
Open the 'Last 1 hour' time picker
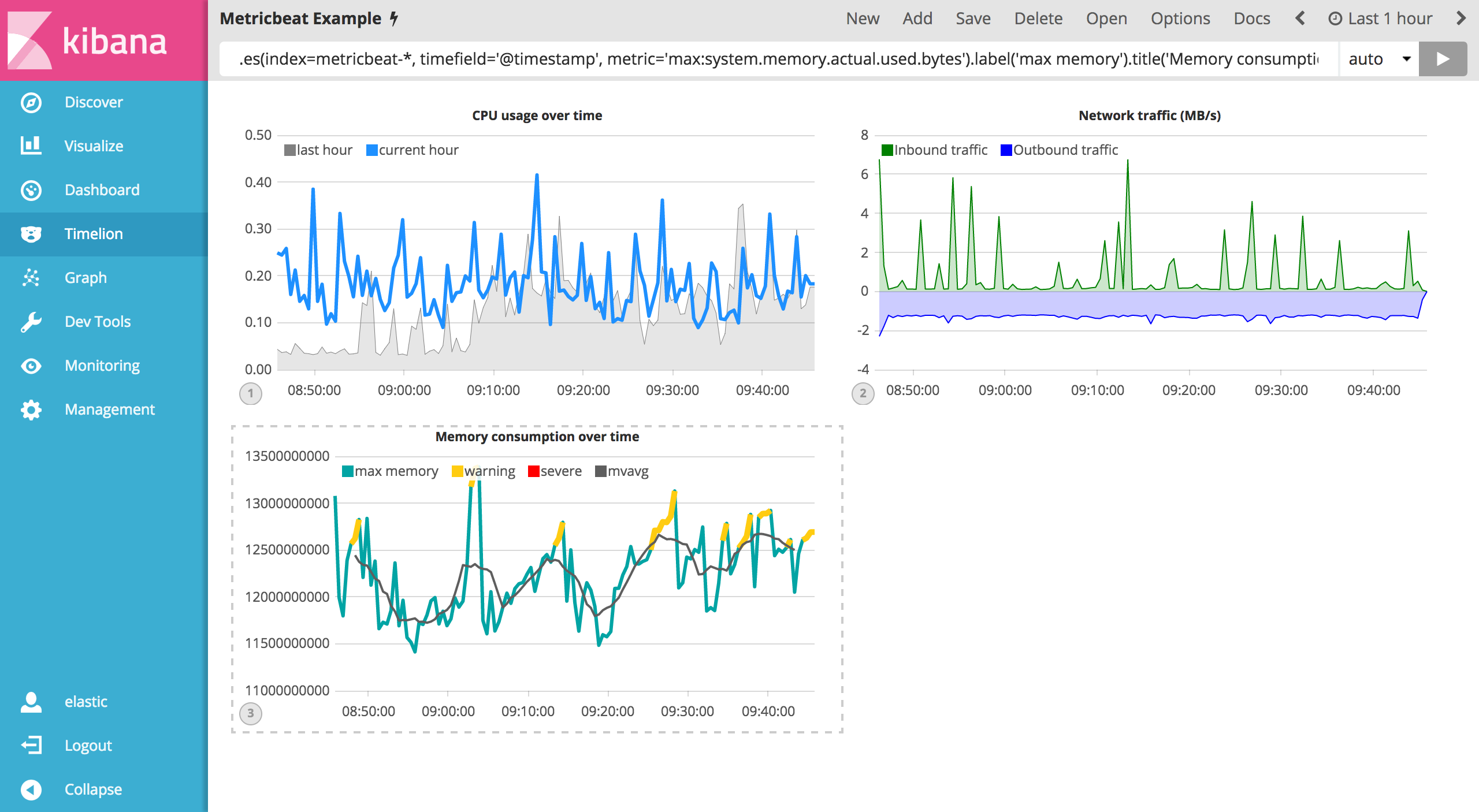(x=1381, y=18)
